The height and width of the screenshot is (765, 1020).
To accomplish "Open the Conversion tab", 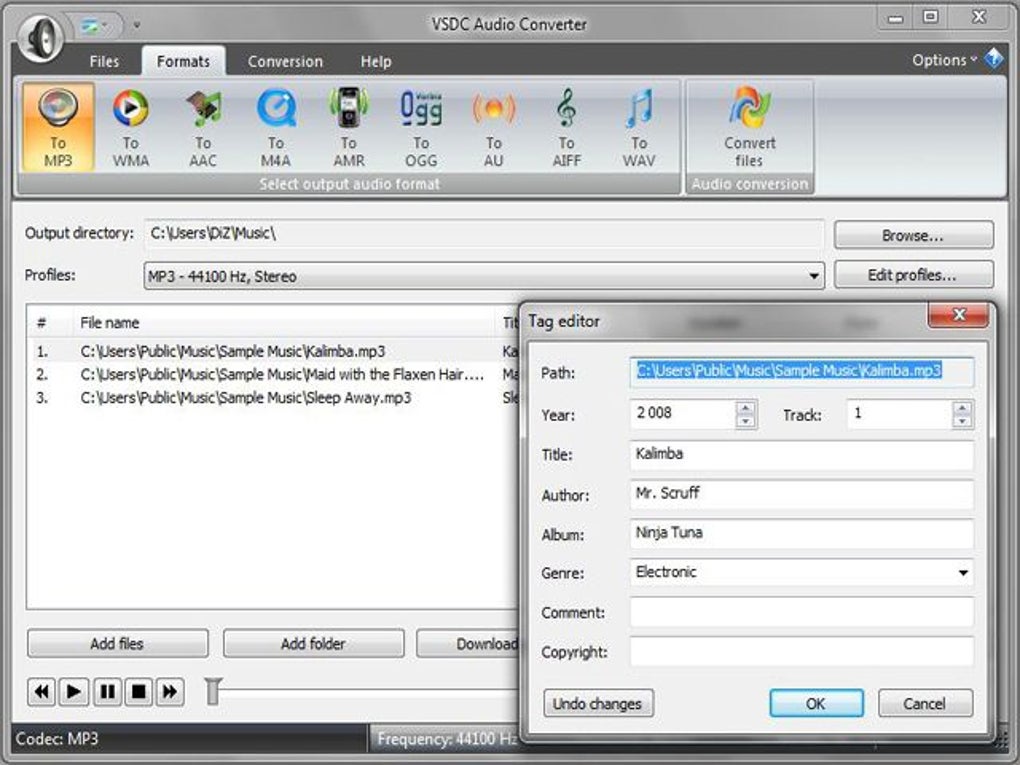I will 285,61.
